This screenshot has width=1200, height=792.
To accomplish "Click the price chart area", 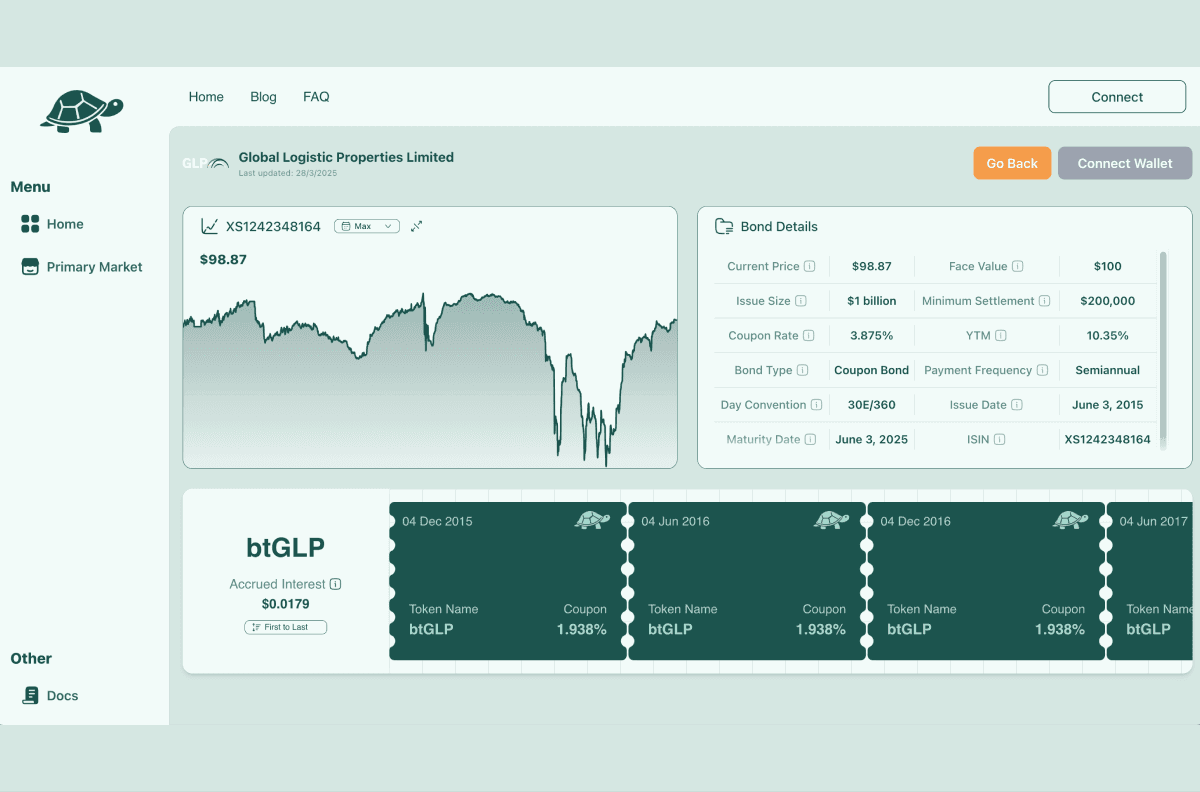I will click(x=430, y=380).
